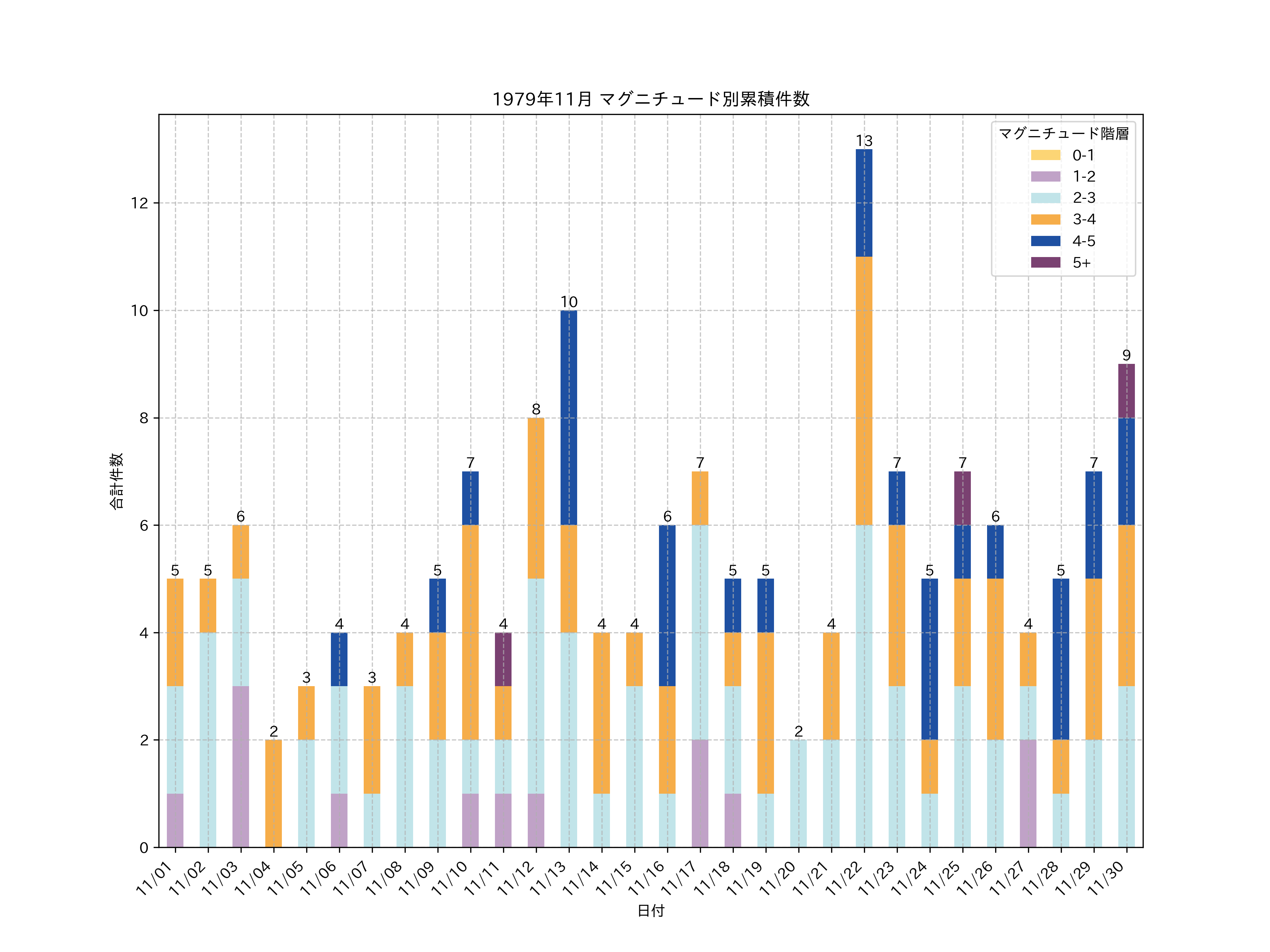Click the 5+ plum legend swatch
Image resolution: width=1270 pixels, height=952 pixels.
(1046, 262)
